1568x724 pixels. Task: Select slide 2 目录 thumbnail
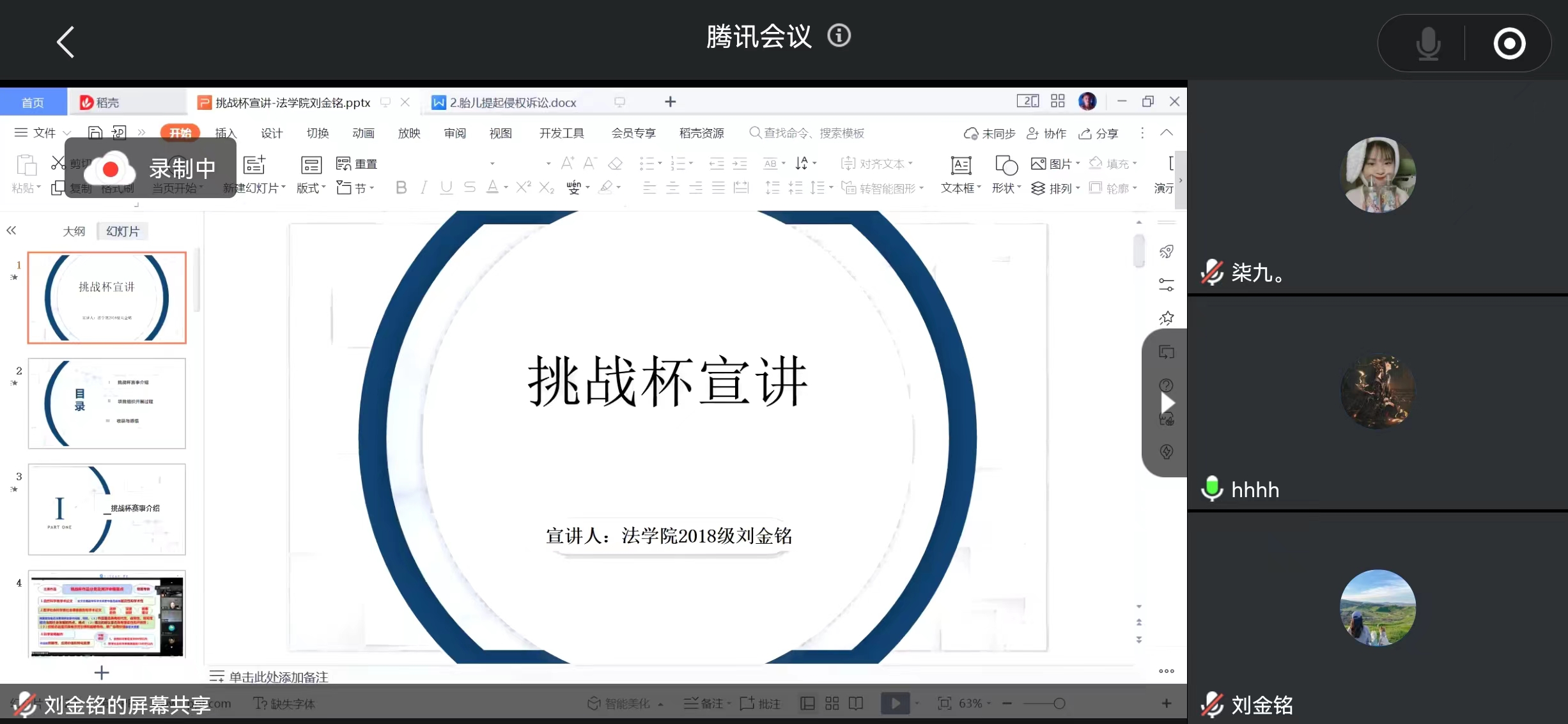107,403
